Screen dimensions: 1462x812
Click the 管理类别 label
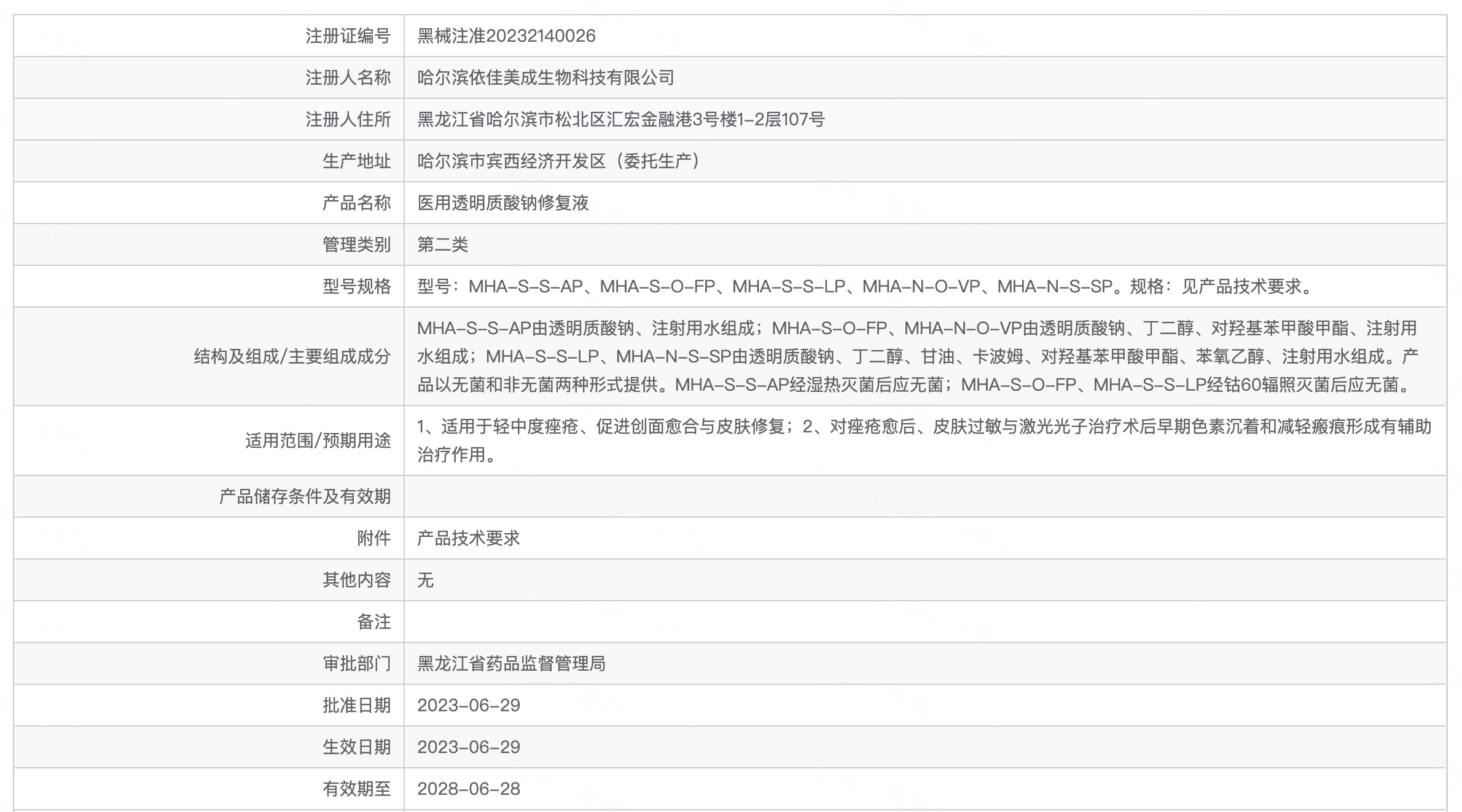click(x=357, y=244)
